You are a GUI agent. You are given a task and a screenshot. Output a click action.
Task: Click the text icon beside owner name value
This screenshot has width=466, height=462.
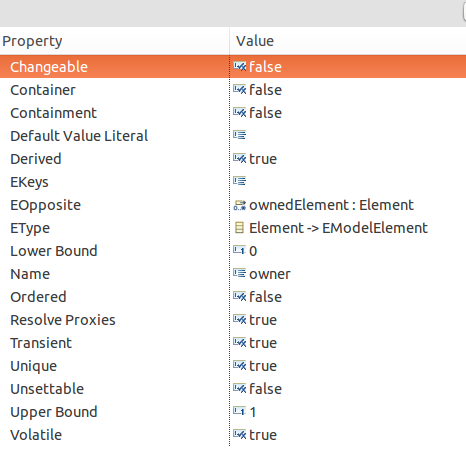pyautogui.click(x=240, y=273)
